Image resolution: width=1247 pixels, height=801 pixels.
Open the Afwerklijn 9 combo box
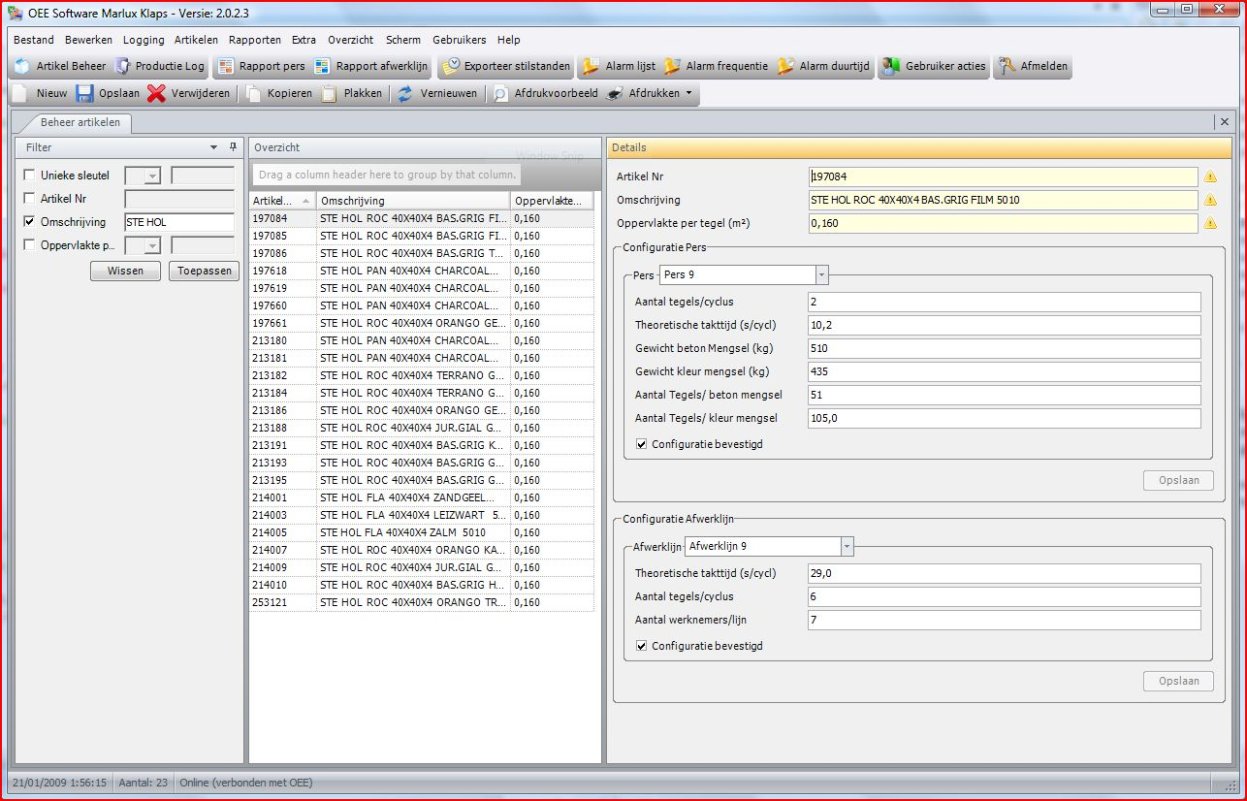point(847,547)
